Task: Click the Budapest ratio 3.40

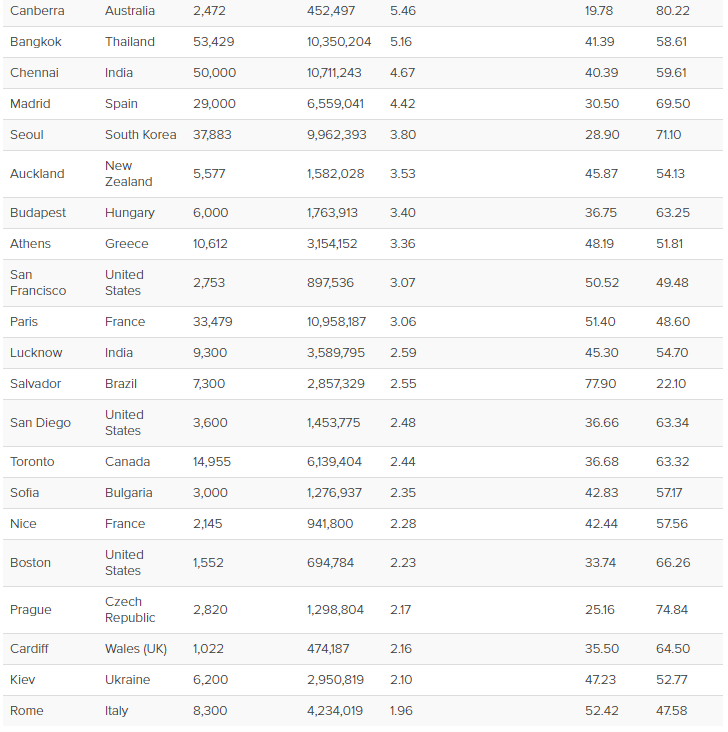Action: pos(402,212)
